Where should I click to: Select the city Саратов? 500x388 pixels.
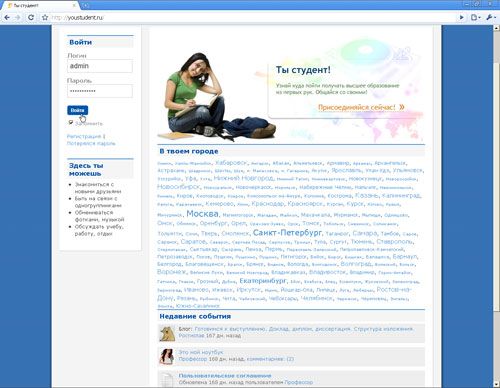pyautogui.click(x=194, y=241)
